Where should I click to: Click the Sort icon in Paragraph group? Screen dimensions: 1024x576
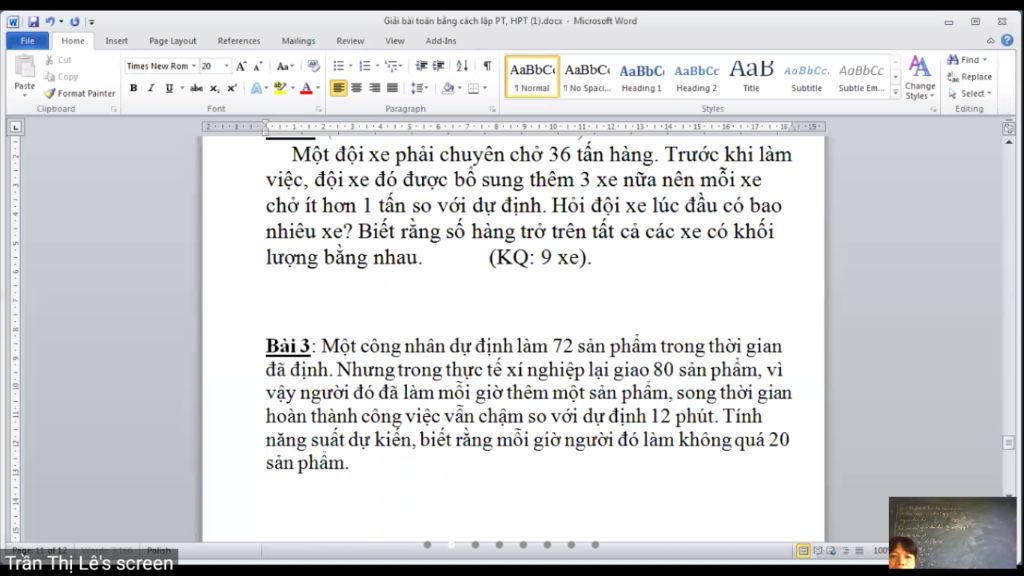pyautogui.click(x=462, y=66)
